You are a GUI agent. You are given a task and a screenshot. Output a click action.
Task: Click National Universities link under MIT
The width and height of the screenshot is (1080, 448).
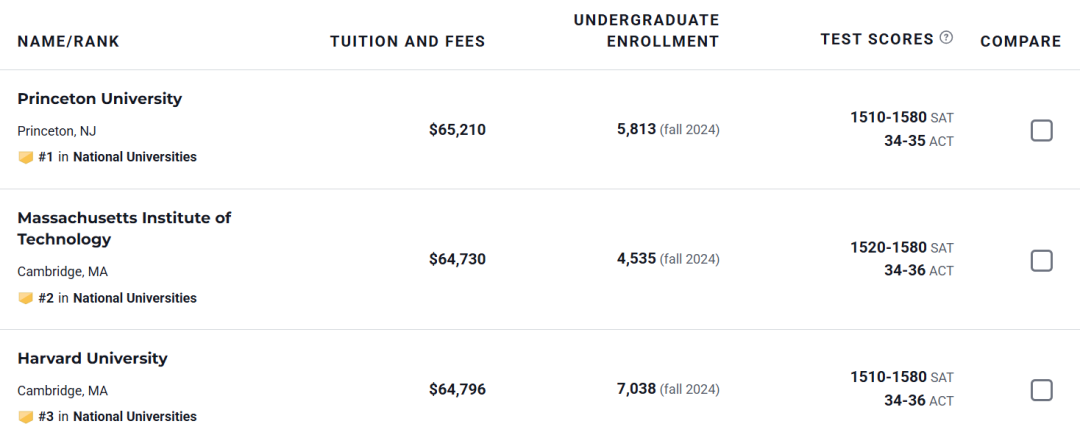pyautogui.click(x=135, y=298)
